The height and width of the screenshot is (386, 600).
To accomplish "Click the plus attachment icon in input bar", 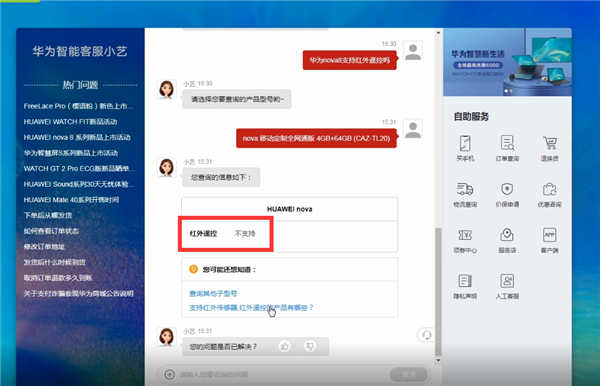I will click(170, 374).
